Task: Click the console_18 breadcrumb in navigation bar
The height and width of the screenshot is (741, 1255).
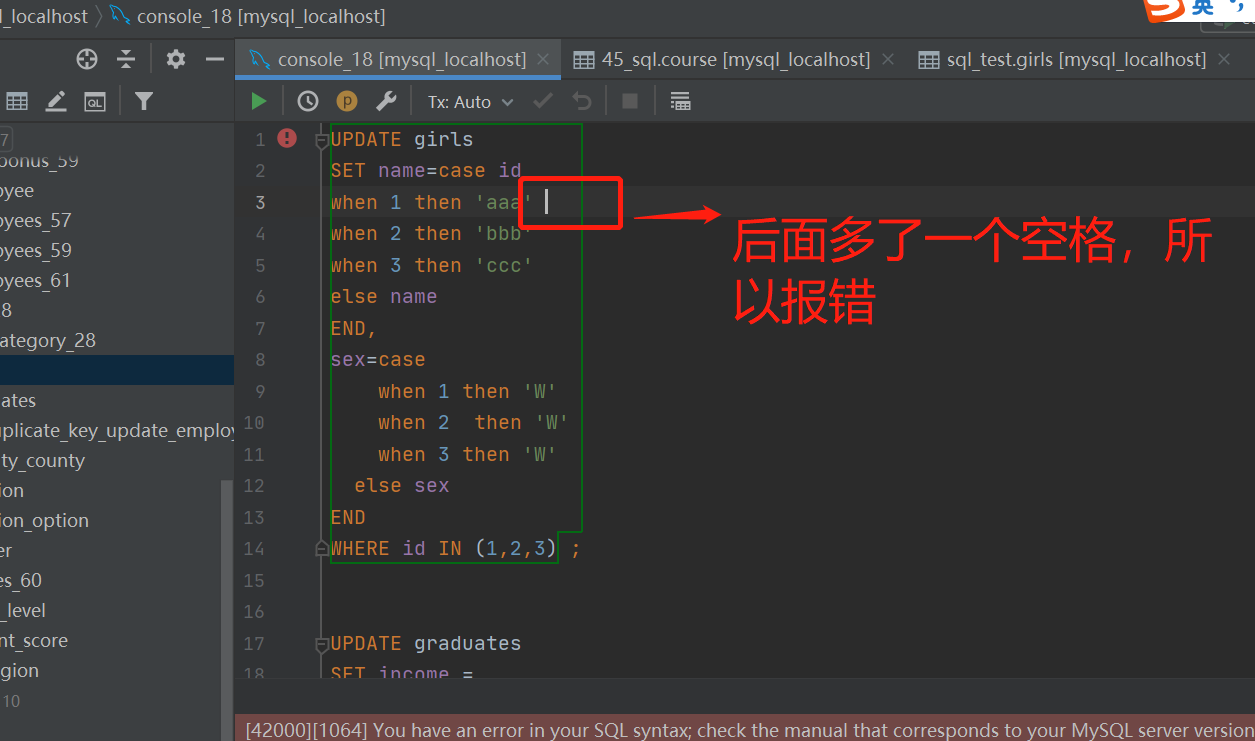Action: pyautogui.click(x=247, y=16)
